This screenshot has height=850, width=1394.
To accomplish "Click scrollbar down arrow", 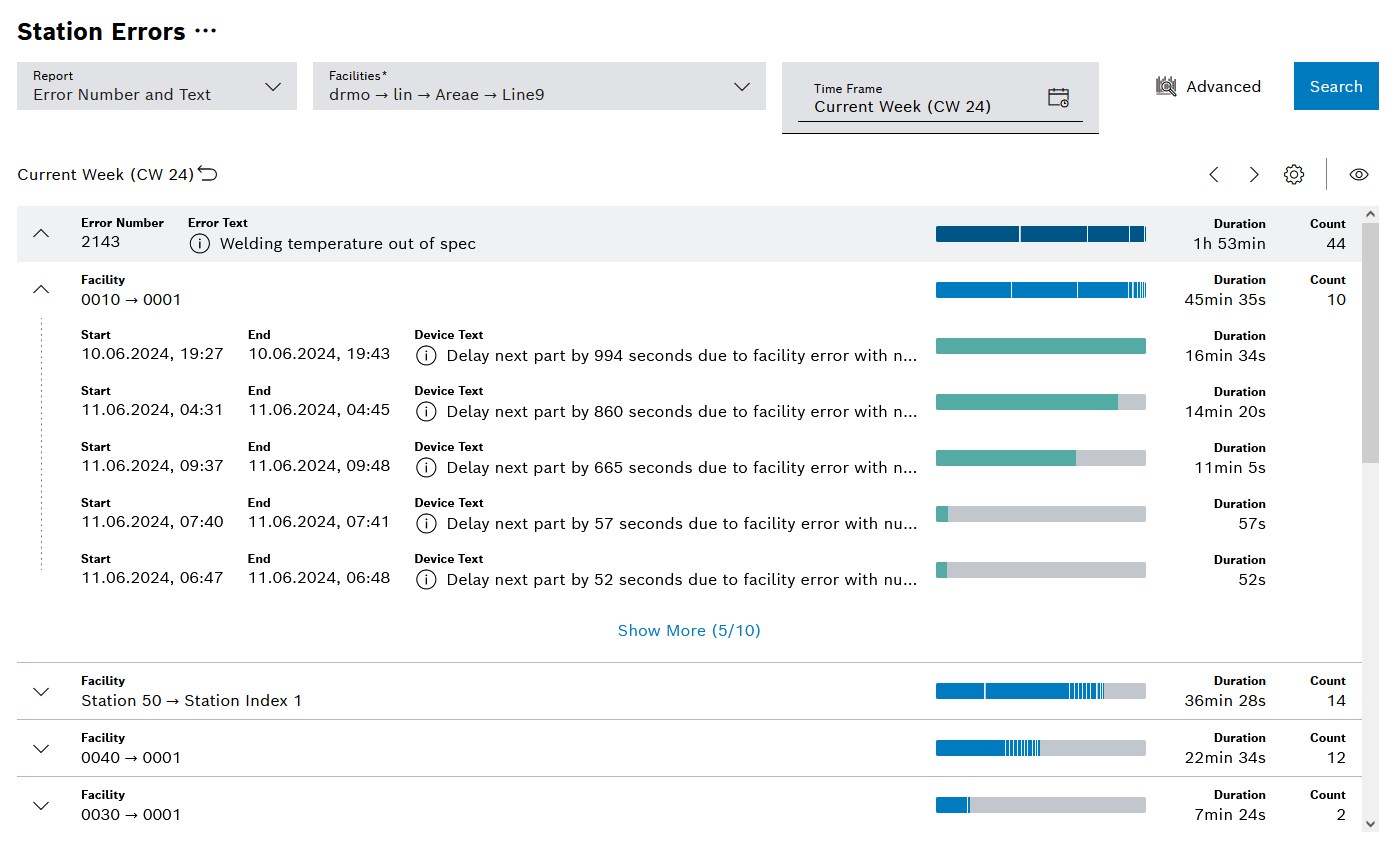I will (x=1370, y=823).
